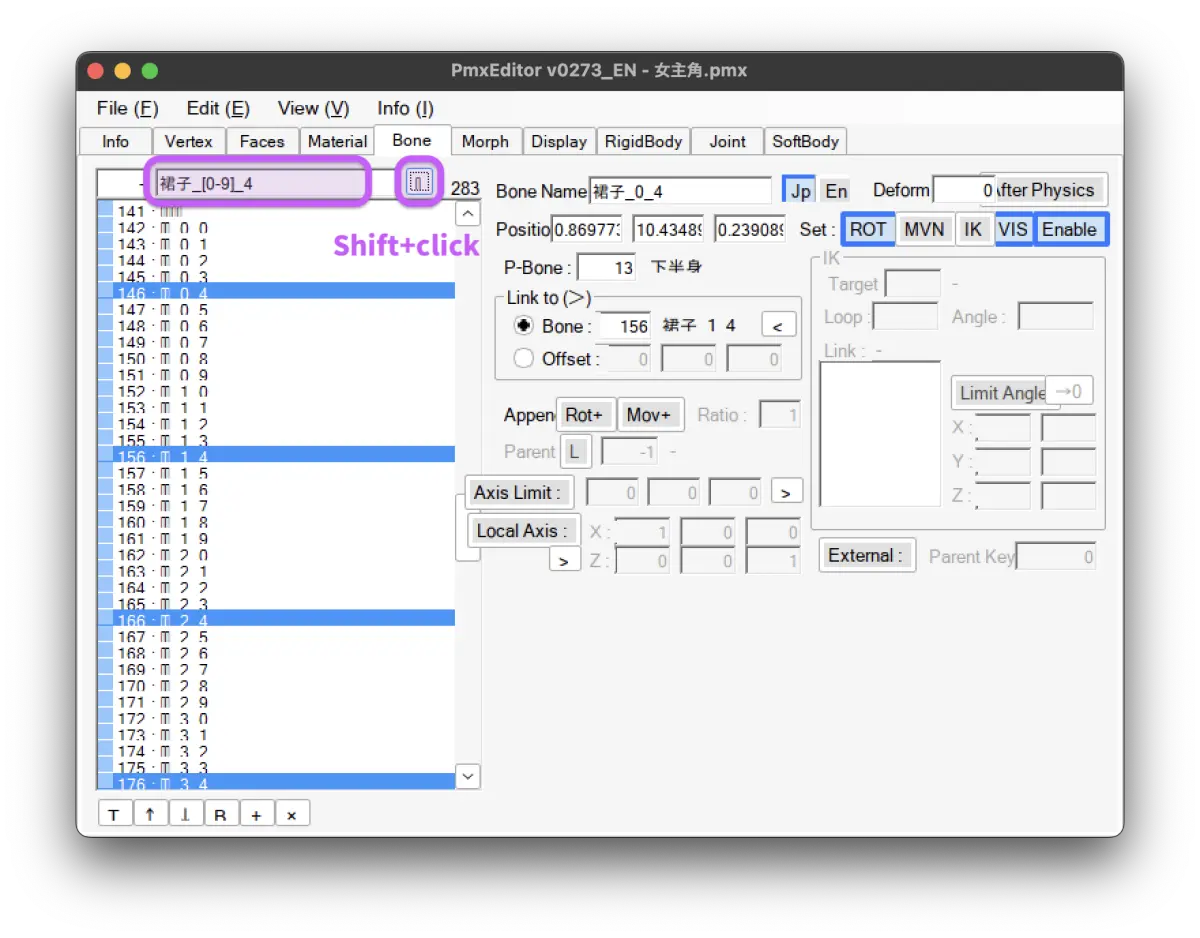Switch to the Material tab

(337, 141)
